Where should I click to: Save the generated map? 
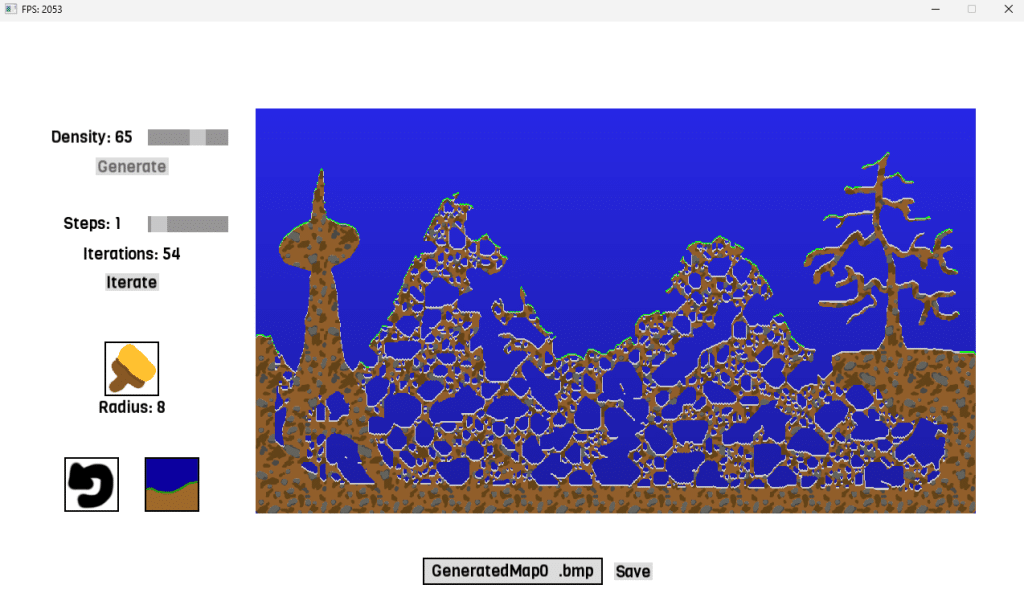(x=633, y=571)
